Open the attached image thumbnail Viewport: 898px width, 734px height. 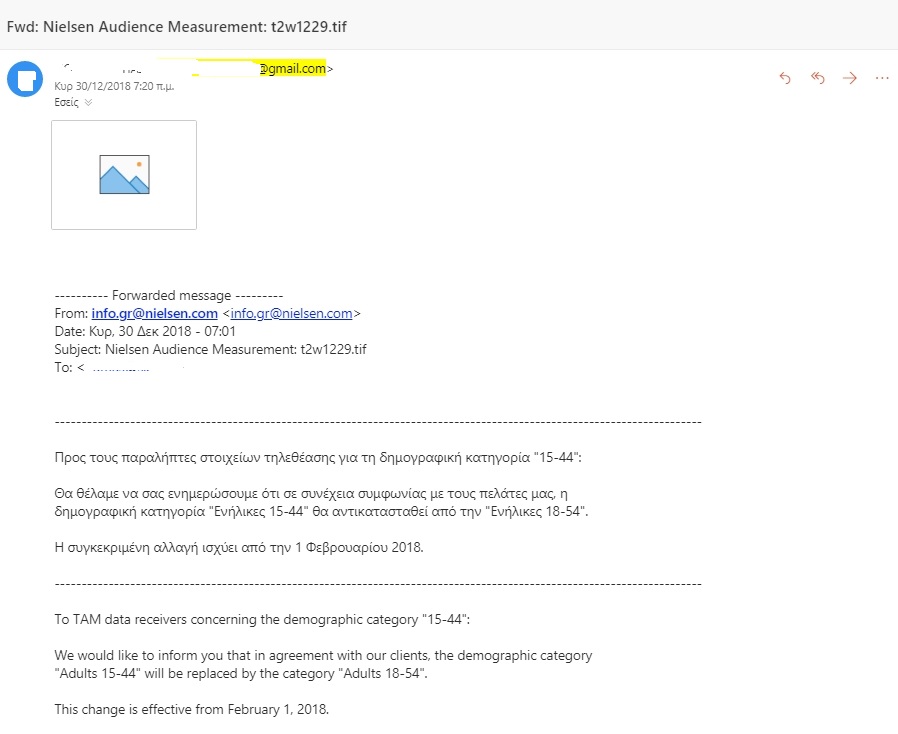tap(124, 175)
